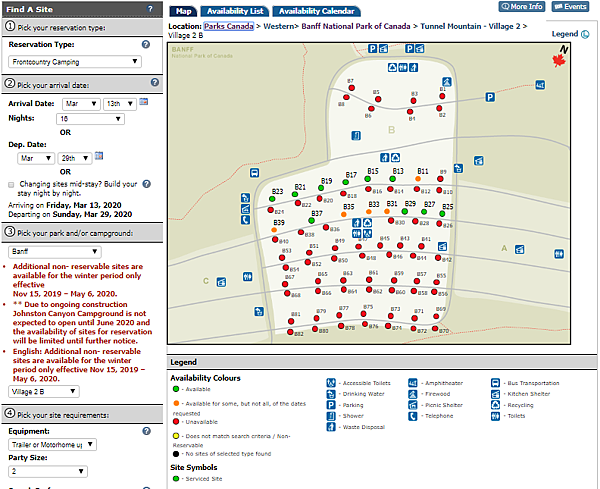Select partially available site B11 marker
This screenshot has height=489, width=600.
point(418,179)
